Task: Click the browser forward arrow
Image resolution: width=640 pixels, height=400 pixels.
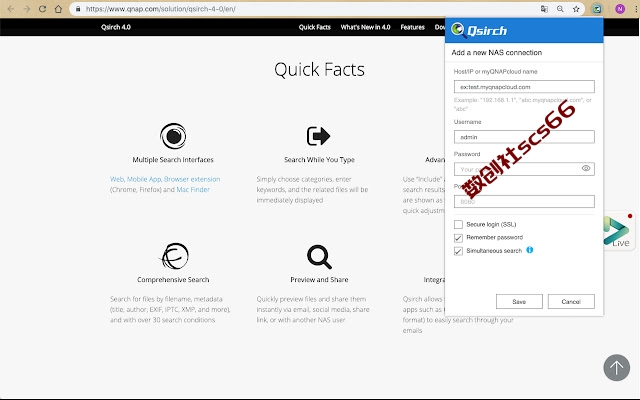Action: pyautogui.click(x=27, y=9)
